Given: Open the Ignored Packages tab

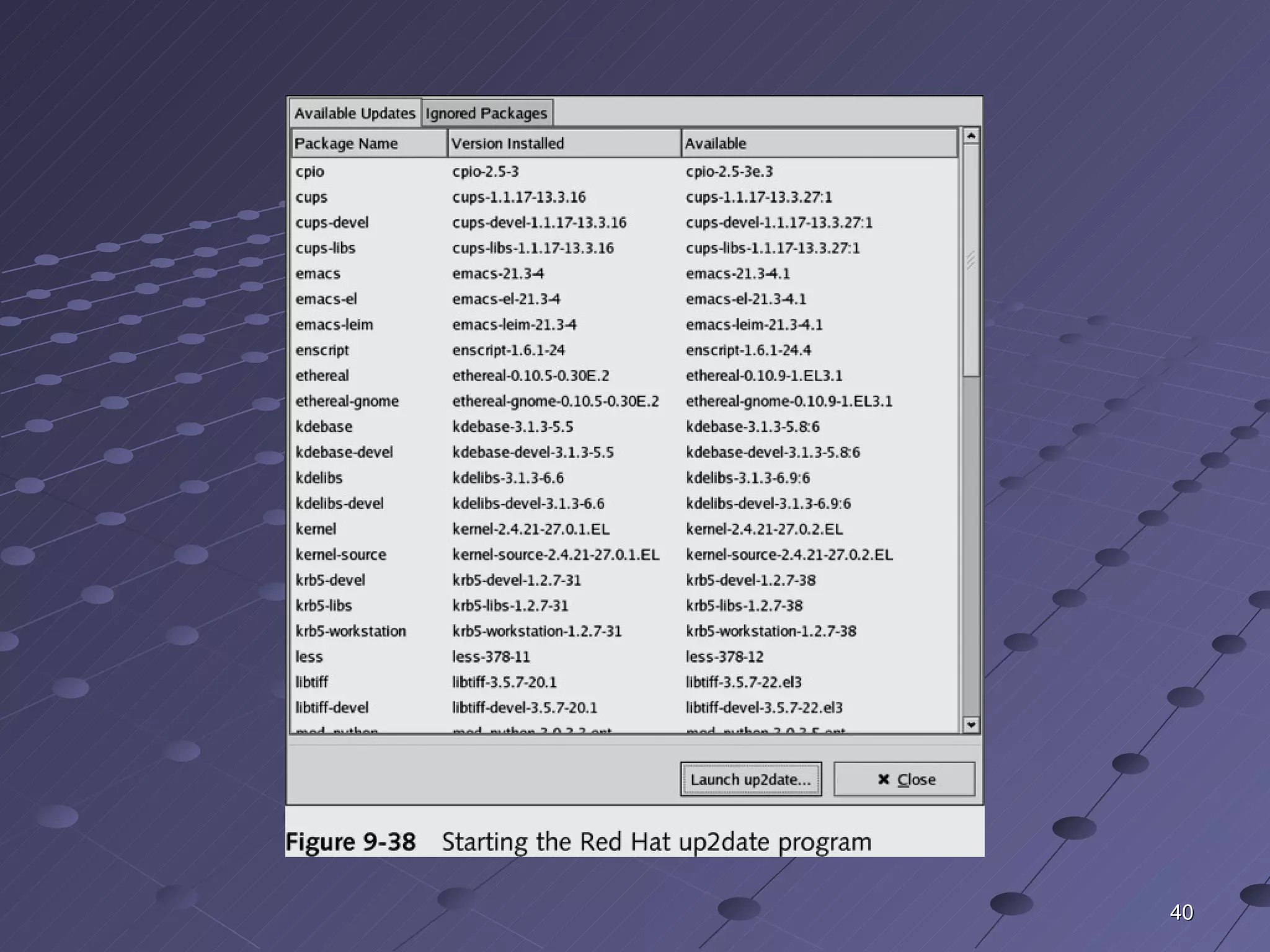Looking at the screenshot, I should 487,113.
